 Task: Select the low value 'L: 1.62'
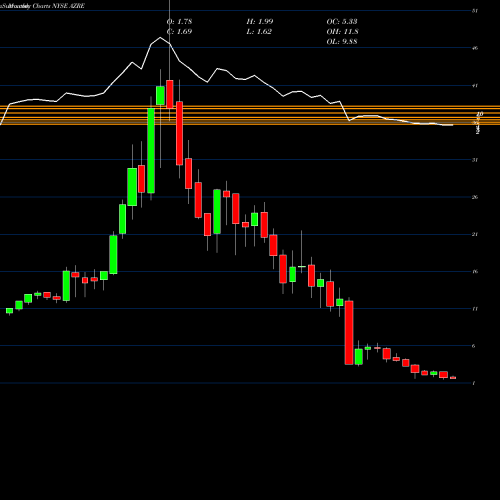coord(259,31)
